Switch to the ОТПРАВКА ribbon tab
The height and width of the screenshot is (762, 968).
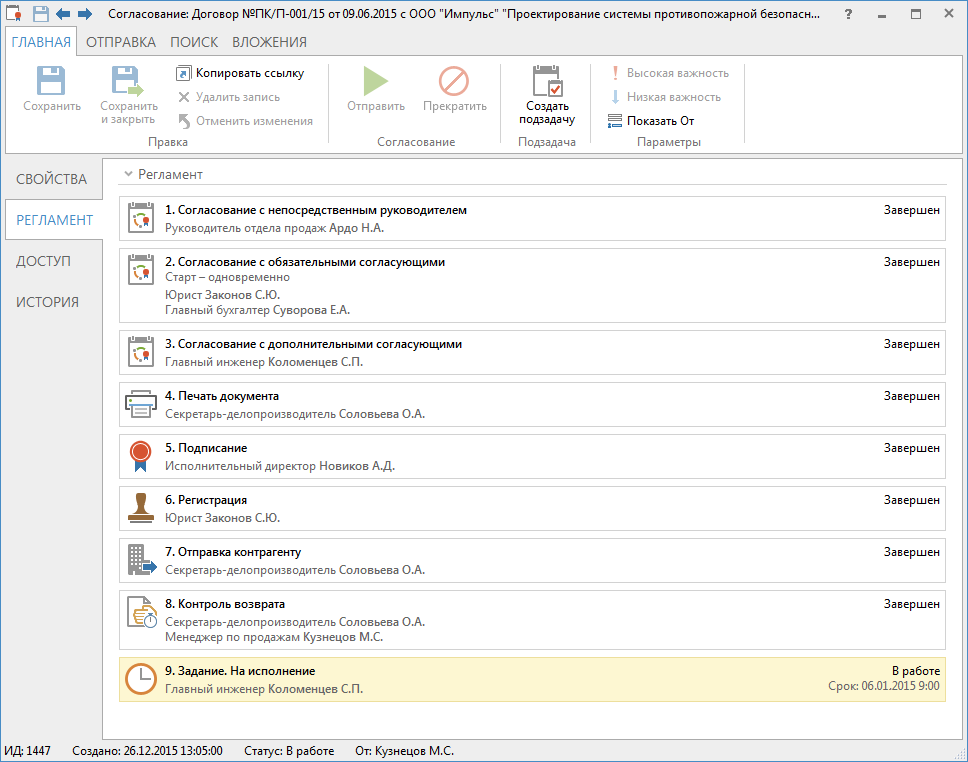point(120,42)
